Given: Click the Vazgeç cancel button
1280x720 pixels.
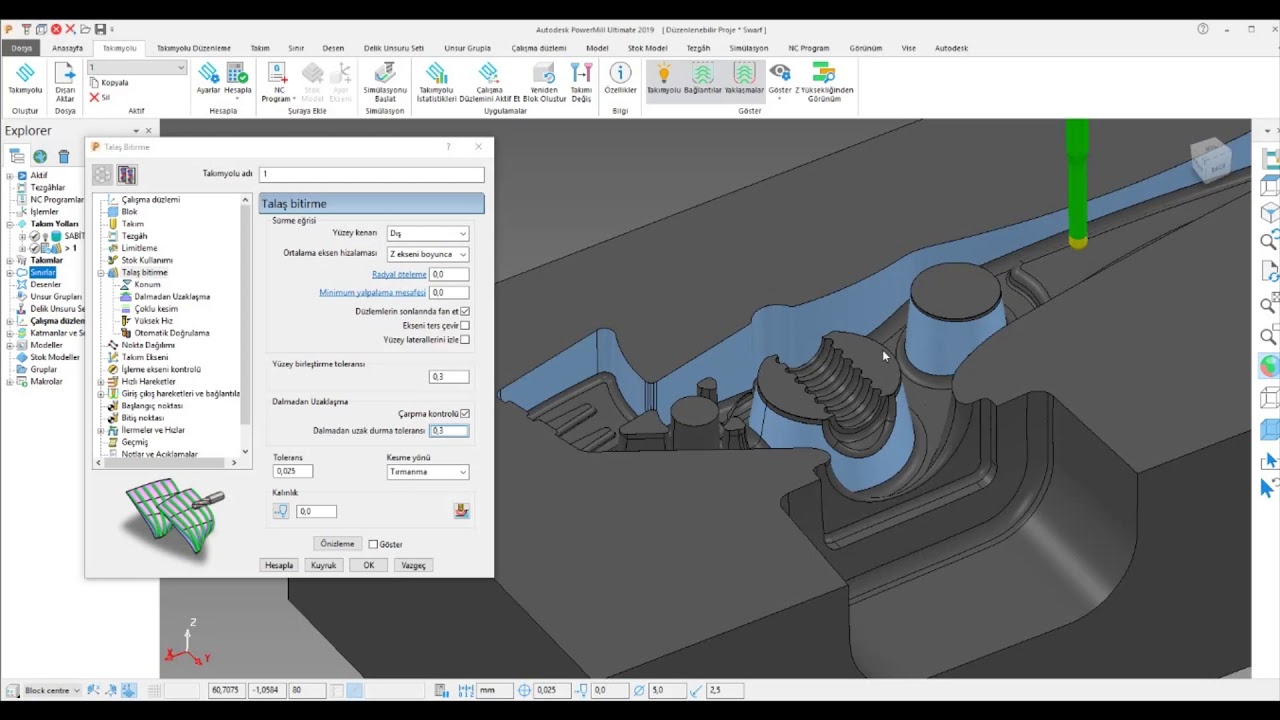Looking at the screenshot, I should click(414, 565).
